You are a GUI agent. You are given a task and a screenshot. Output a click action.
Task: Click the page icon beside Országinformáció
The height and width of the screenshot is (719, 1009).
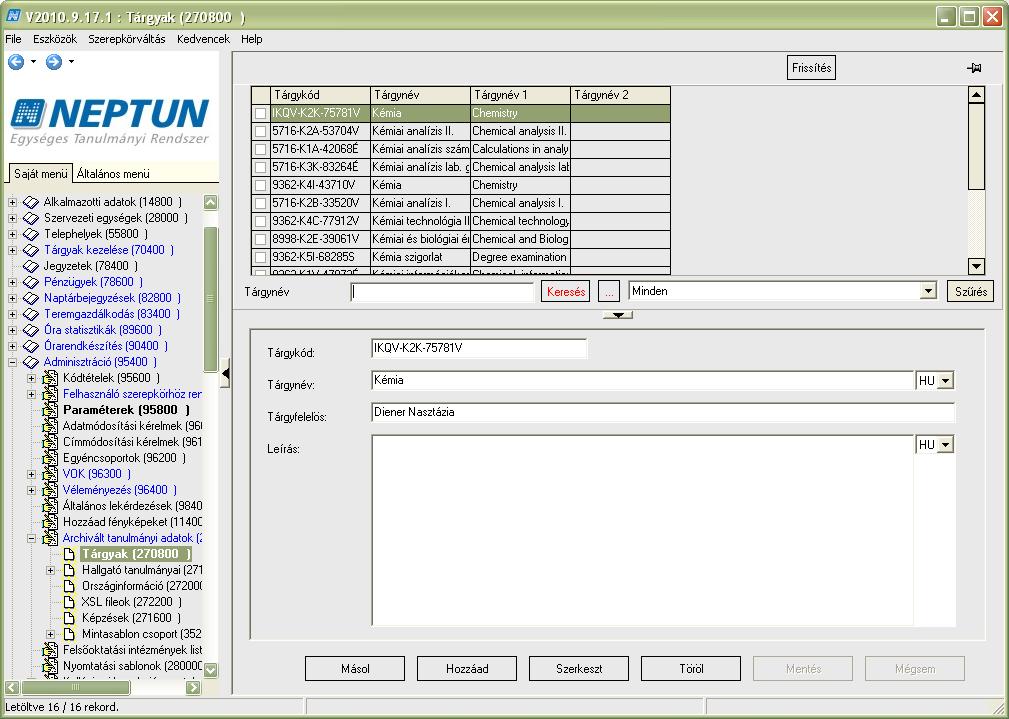pyautogui.click(x=69, y=586)
